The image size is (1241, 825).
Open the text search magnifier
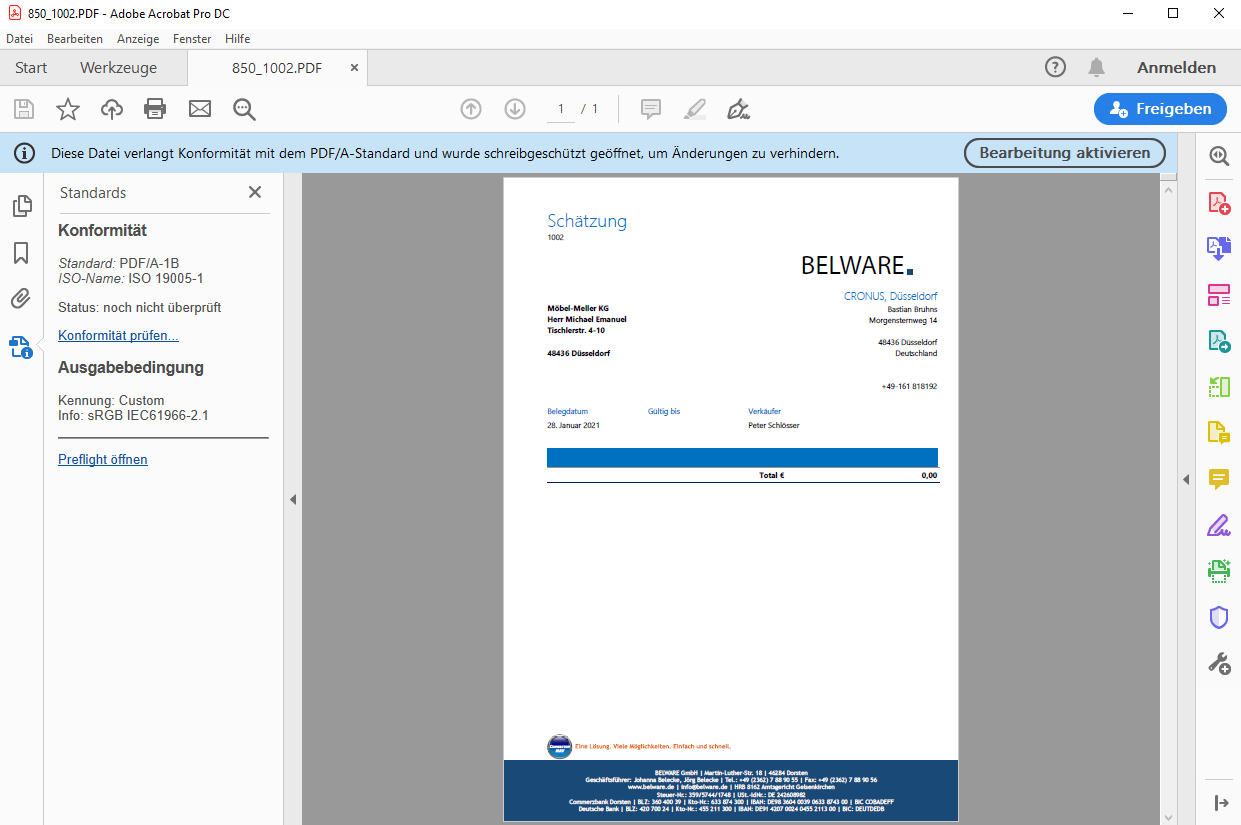pos(244,109)
